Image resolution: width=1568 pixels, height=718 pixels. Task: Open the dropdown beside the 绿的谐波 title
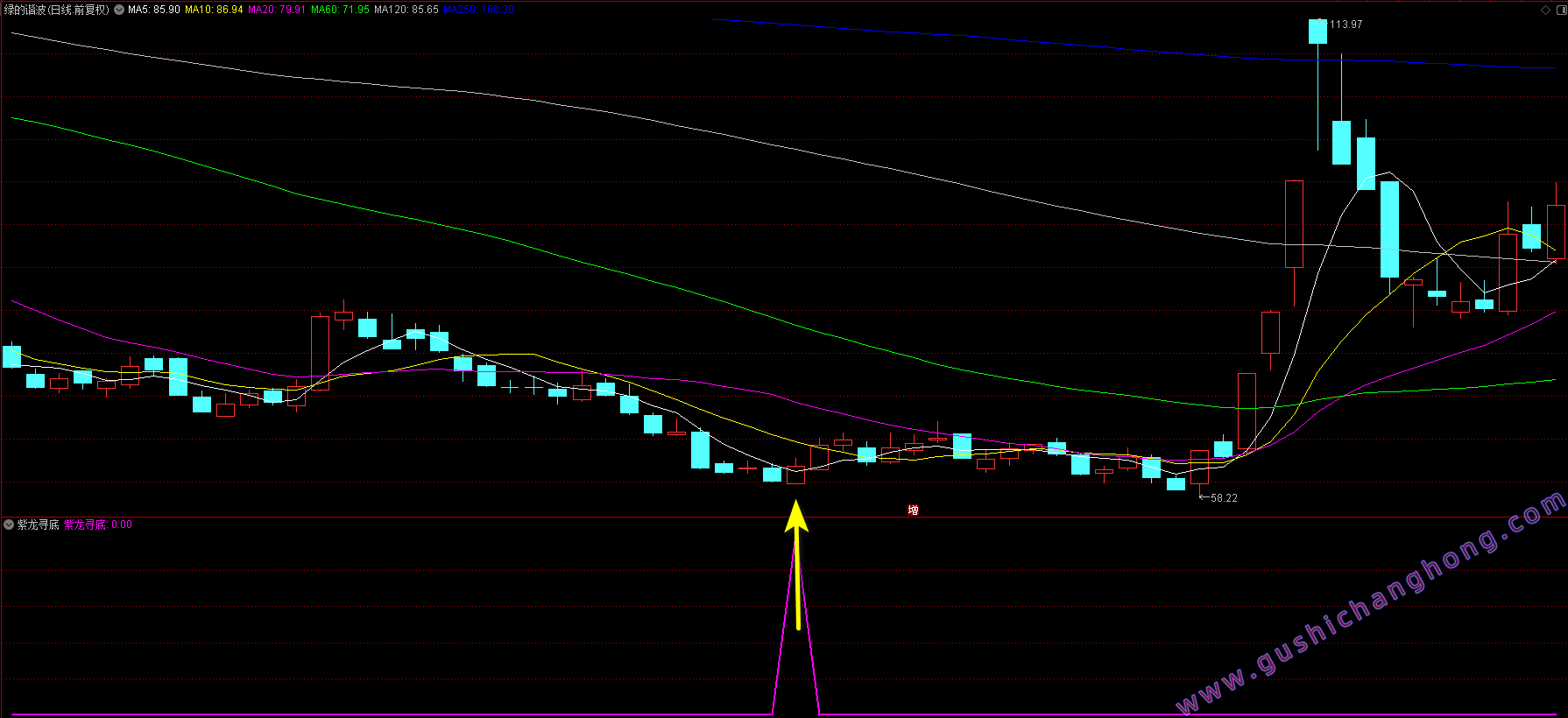[119, 10]
